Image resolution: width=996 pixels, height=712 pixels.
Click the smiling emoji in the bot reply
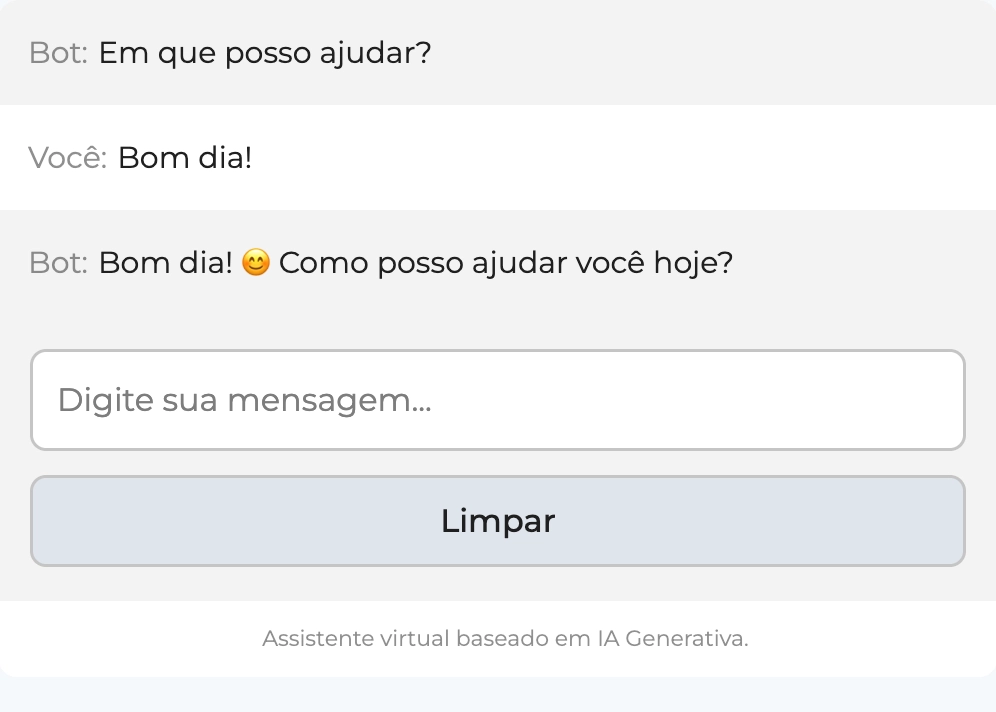pos(256,264)
